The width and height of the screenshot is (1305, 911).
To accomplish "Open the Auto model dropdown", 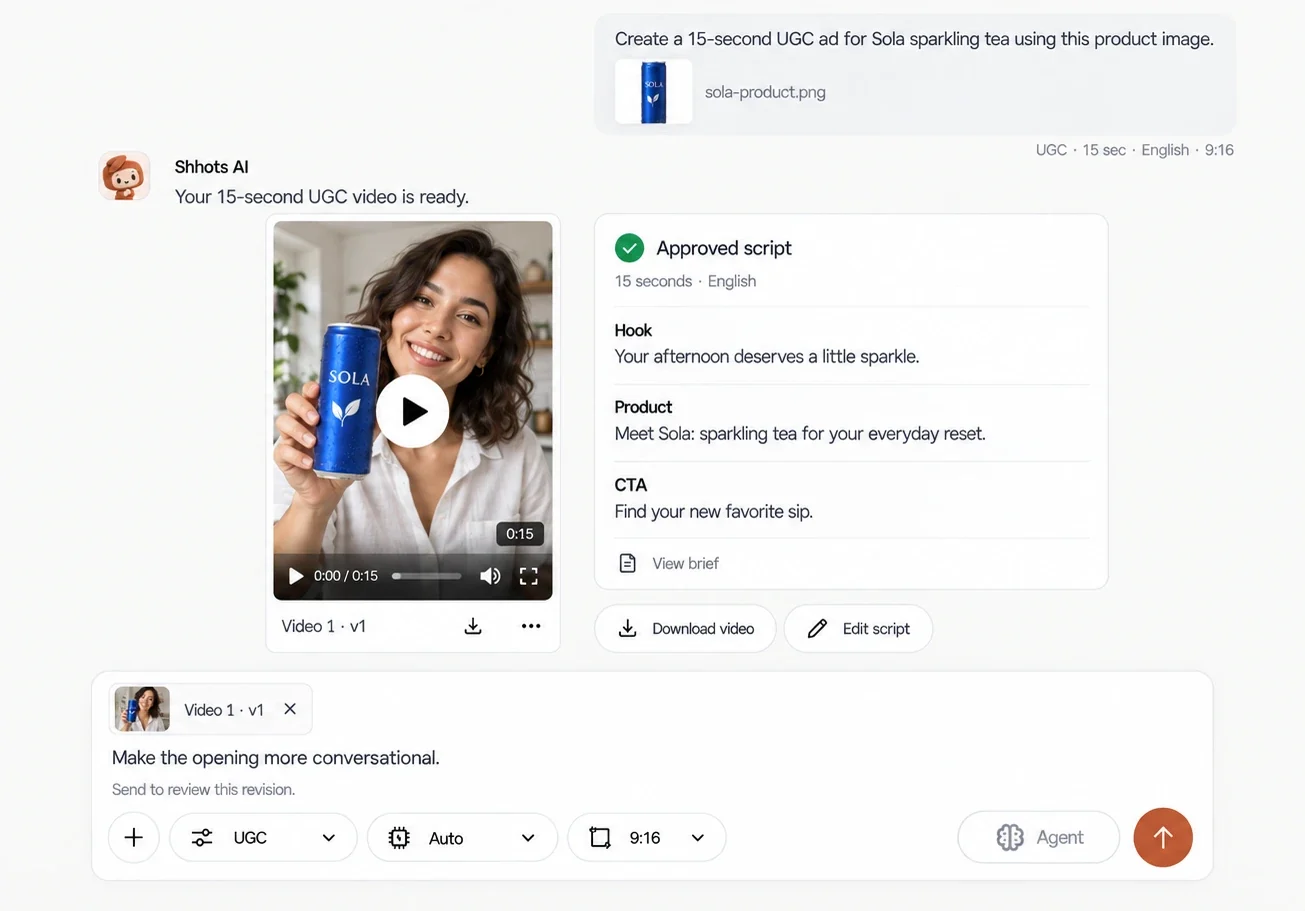I will pos(462,837).
